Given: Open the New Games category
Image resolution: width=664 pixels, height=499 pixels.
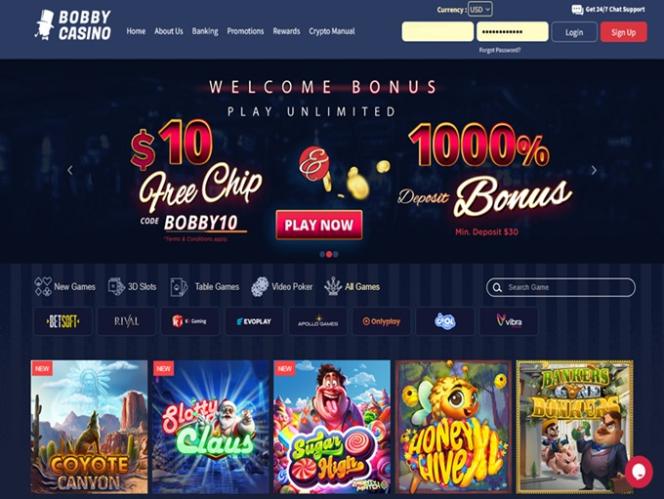Looking at the screenshot, I should (65, 287).
